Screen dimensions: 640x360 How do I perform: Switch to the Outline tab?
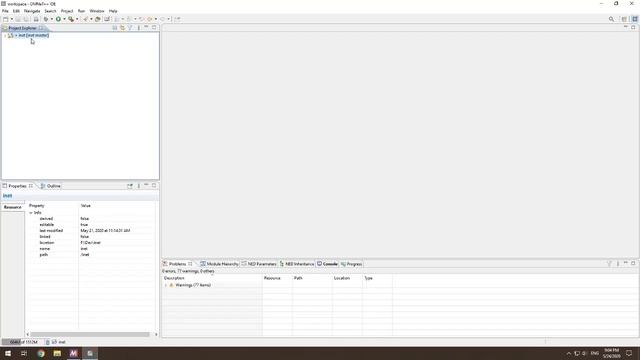(51, 186)
